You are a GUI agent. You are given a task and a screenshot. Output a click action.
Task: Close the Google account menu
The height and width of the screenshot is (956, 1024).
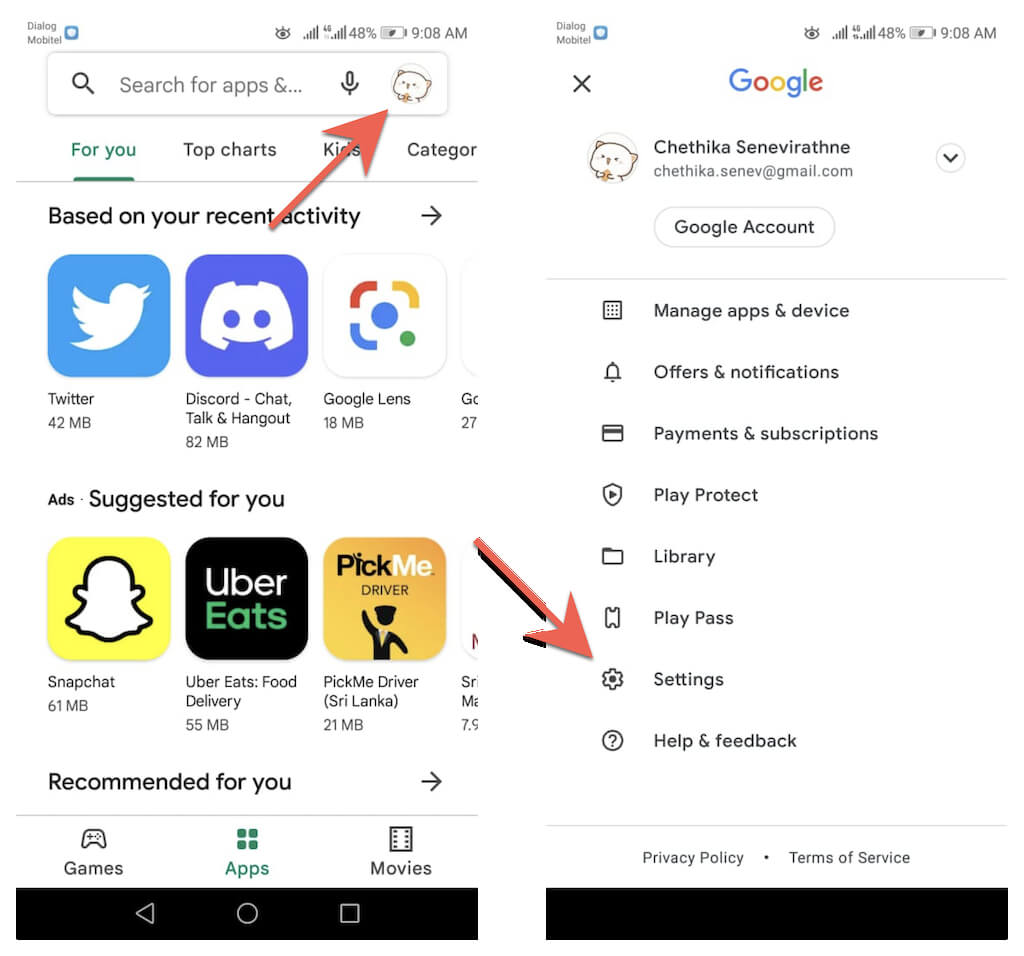(581, 84)
